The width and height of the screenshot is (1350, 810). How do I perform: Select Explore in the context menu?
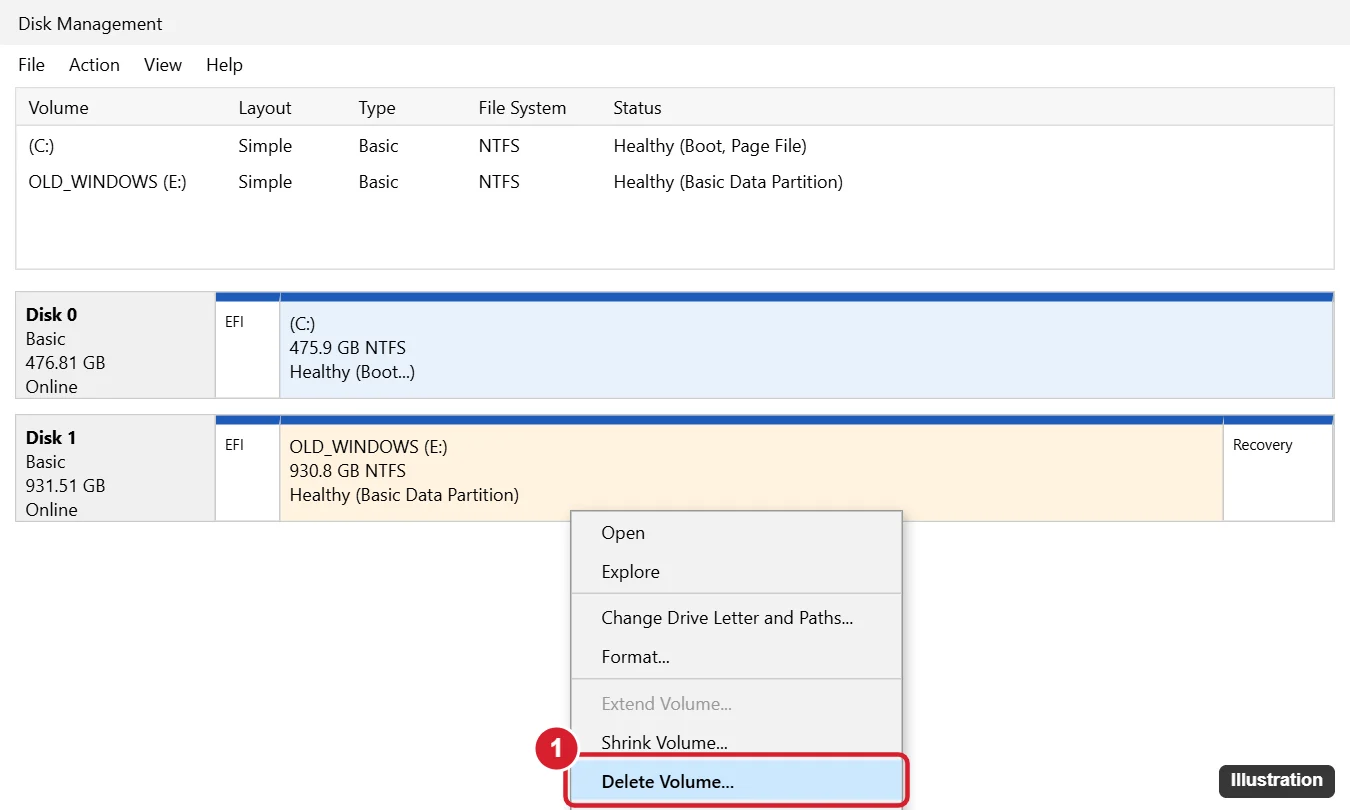tap(736, 572)
